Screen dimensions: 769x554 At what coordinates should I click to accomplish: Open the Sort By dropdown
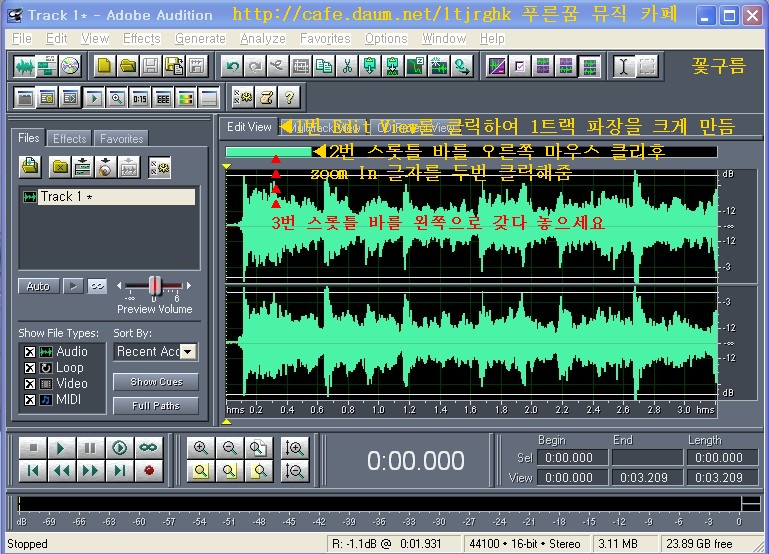(x=188, y=352)
